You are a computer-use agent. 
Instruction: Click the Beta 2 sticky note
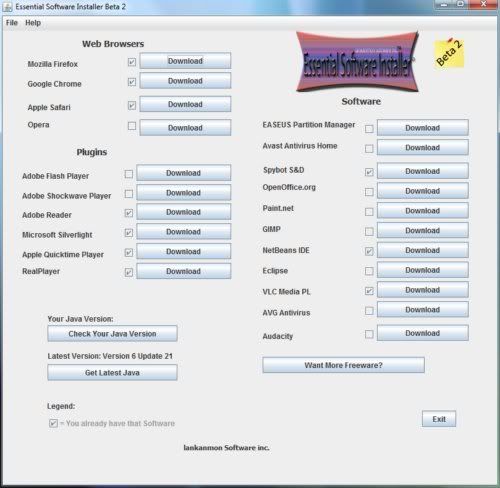[x=449, y=53]
